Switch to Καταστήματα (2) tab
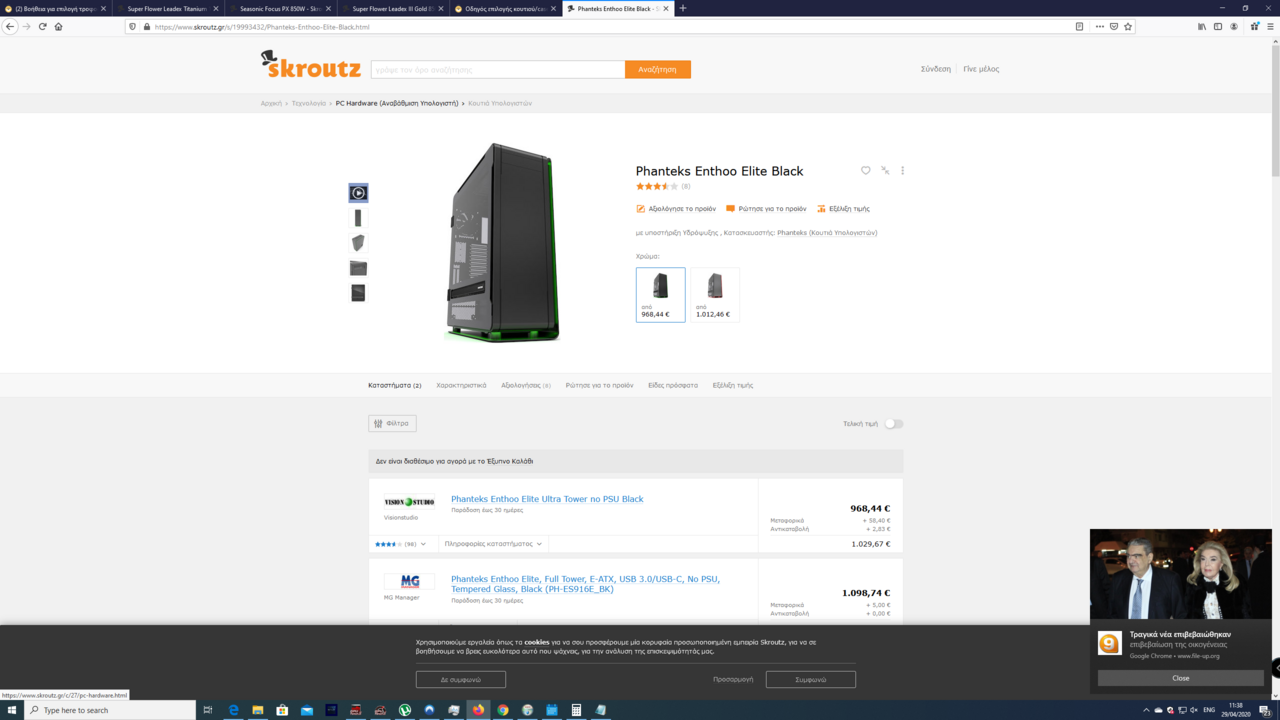 [395, 385]
